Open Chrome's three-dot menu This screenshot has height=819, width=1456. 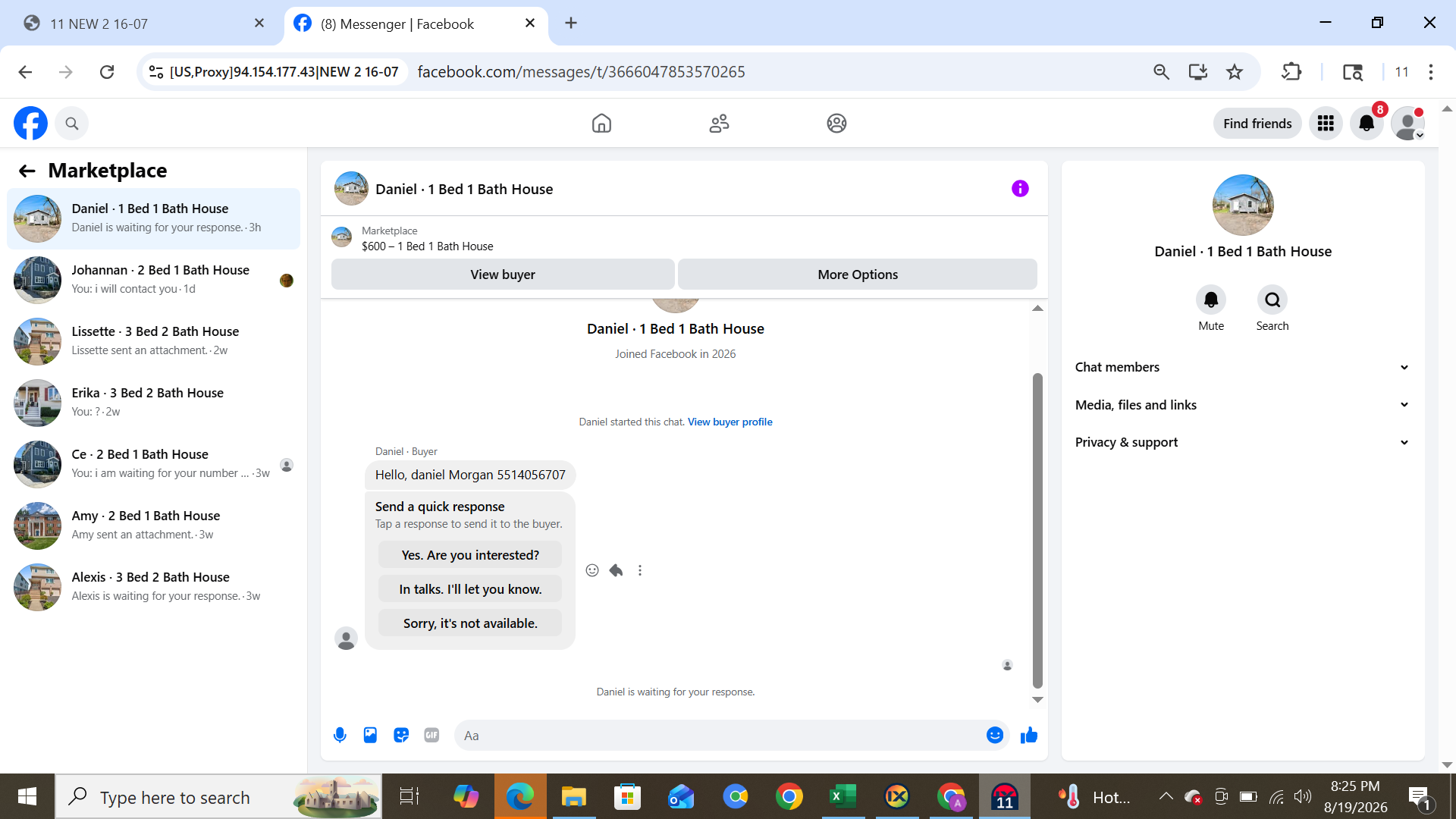tap(1431, 72)
